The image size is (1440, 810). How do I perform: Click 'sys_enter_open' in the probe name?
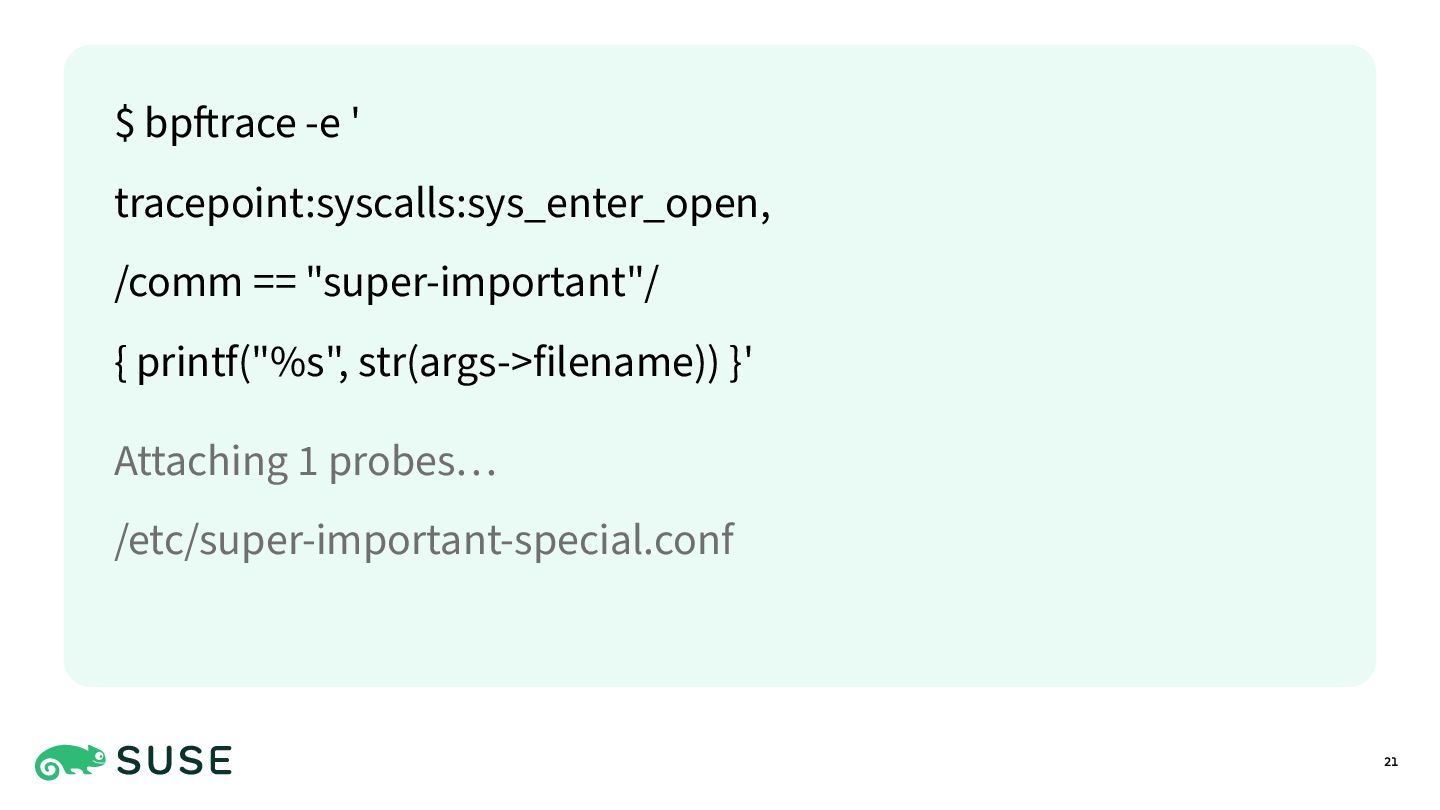click(x=614, y=204)
